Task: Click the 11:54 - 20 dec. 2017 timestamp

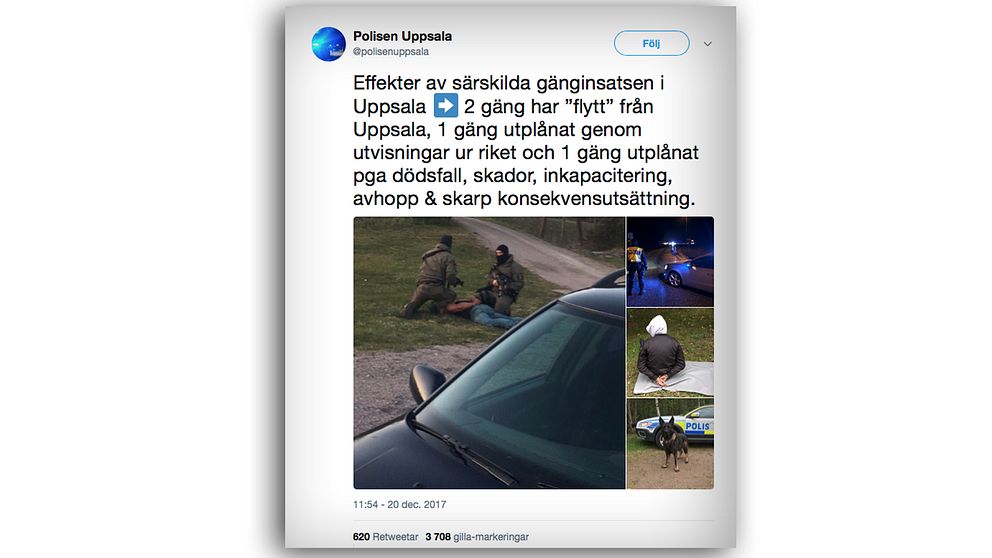Action: pos(399,505)
